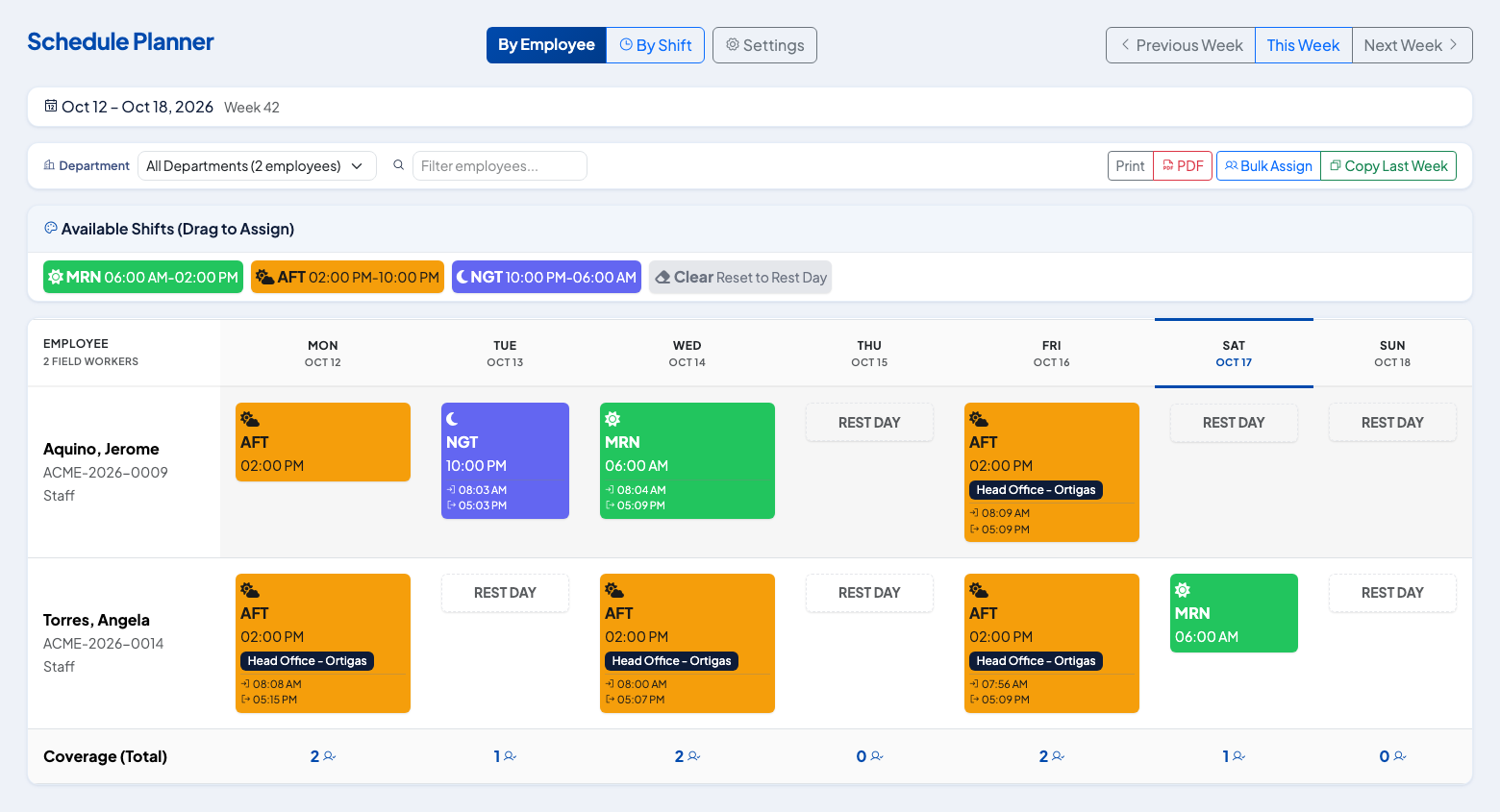Switch to By Employee view
The height and width of the screenshot is (812, 1500).
[546, 45]
